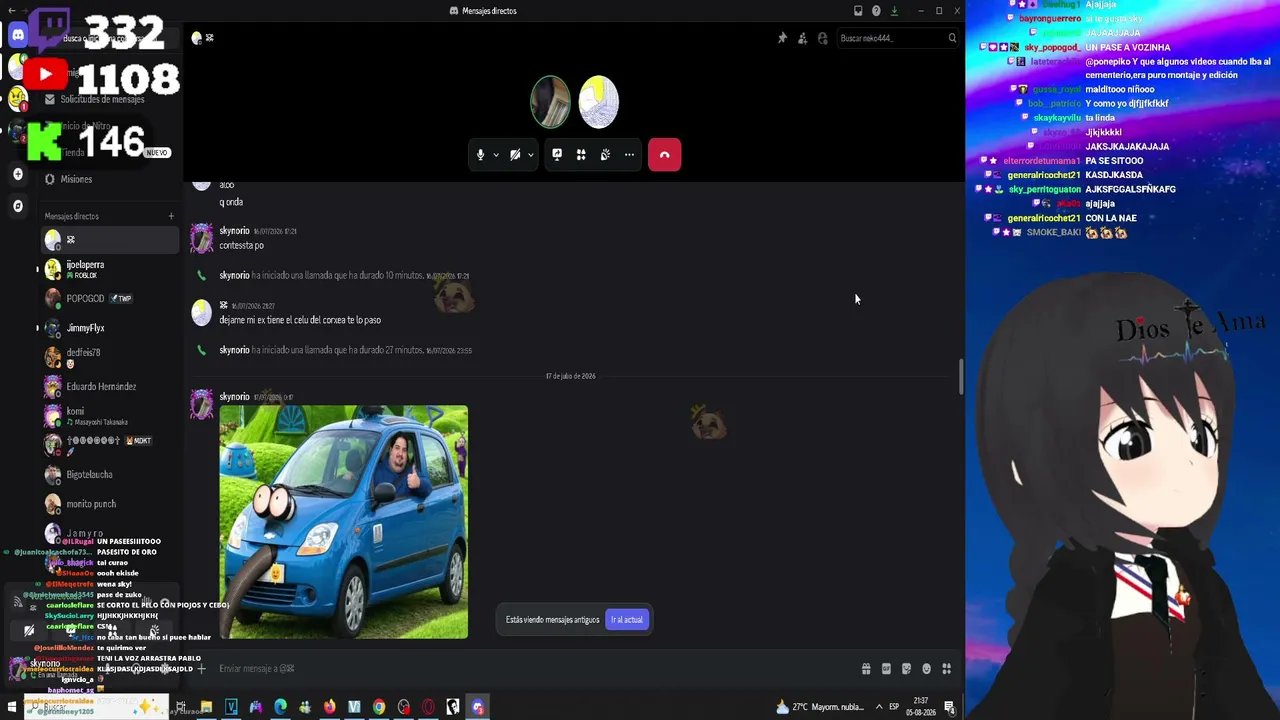The width and height of the screenshot is (1280, 720).
Task: Open the taskbar clock showing 21:37
Action: pos(921,707)
